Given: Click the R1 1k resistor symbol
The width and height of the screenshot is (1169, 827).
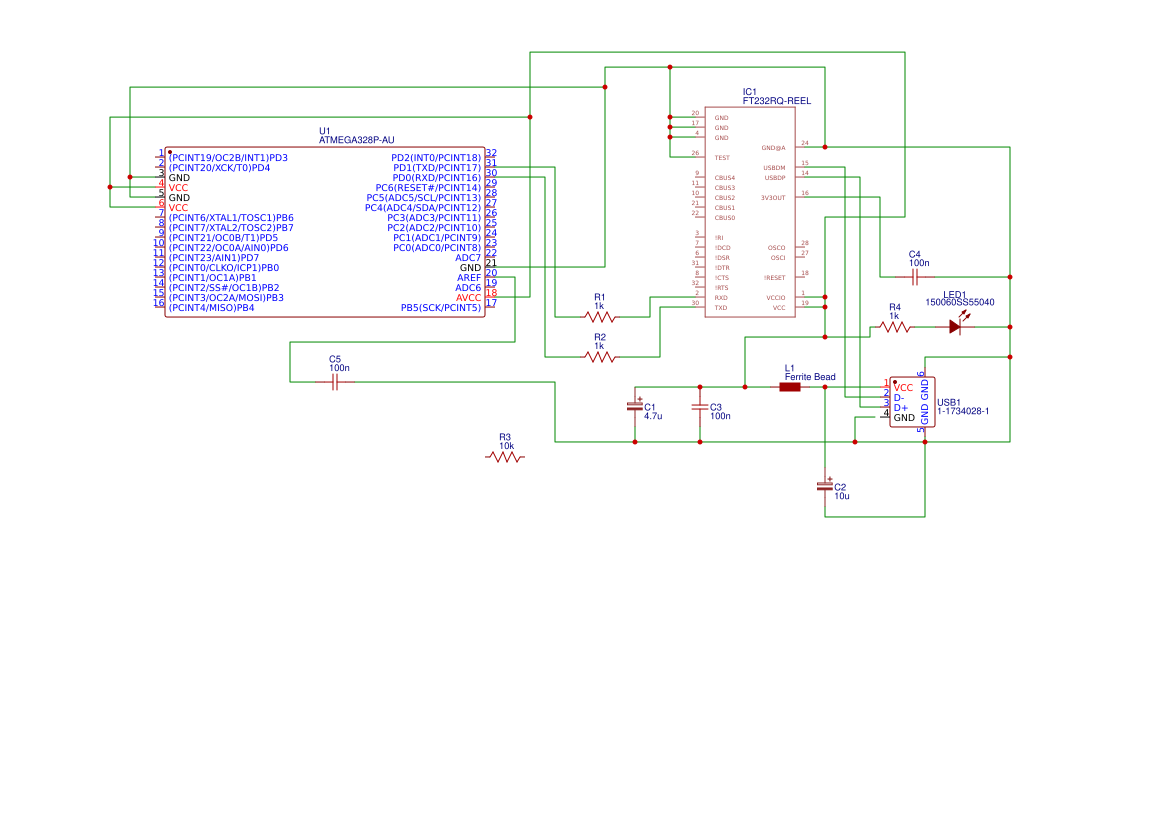Looking at the screenshot, I should [x=600, y=316].
